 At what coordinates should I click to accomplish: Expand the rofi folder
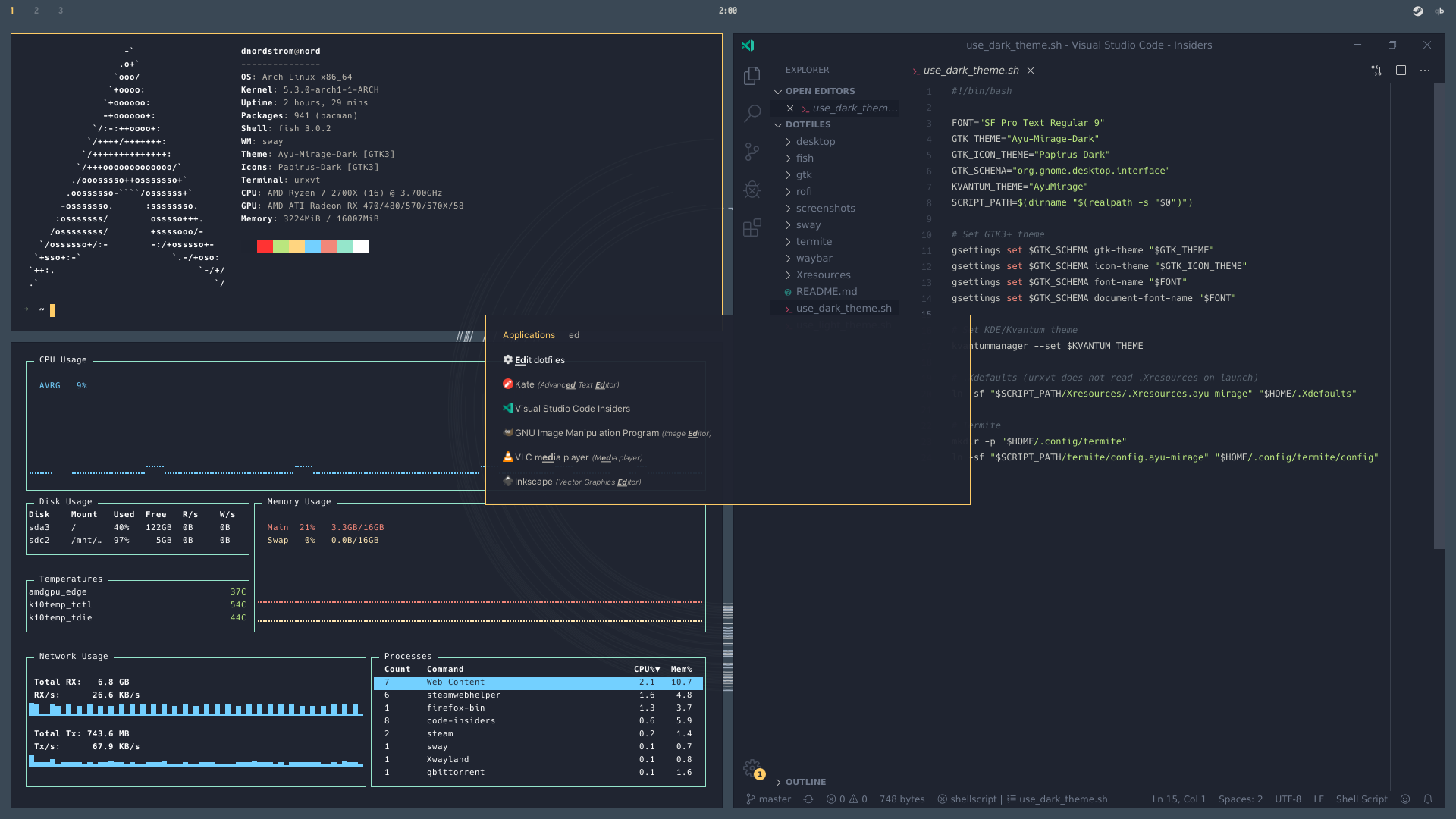pos(834,192)
